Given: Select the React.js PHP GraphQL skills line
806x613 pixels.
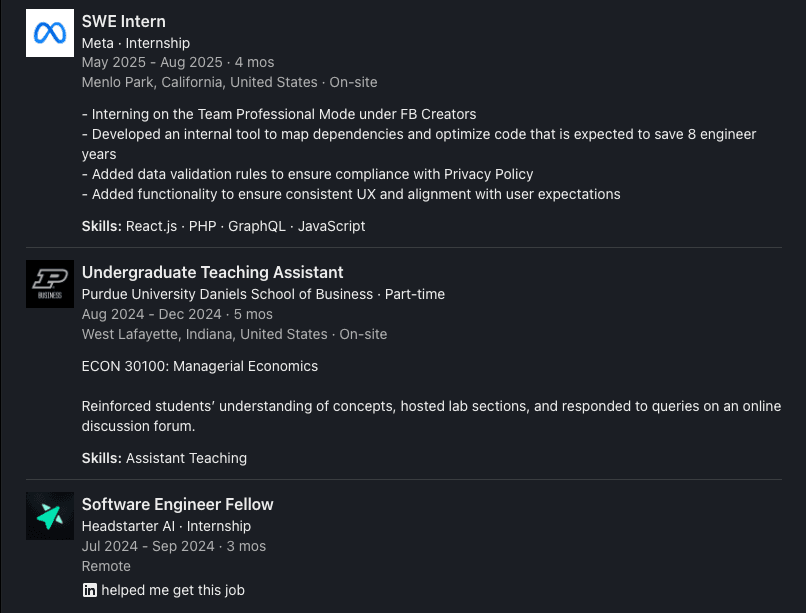Looking at the screenshot, I should (223, 226).
